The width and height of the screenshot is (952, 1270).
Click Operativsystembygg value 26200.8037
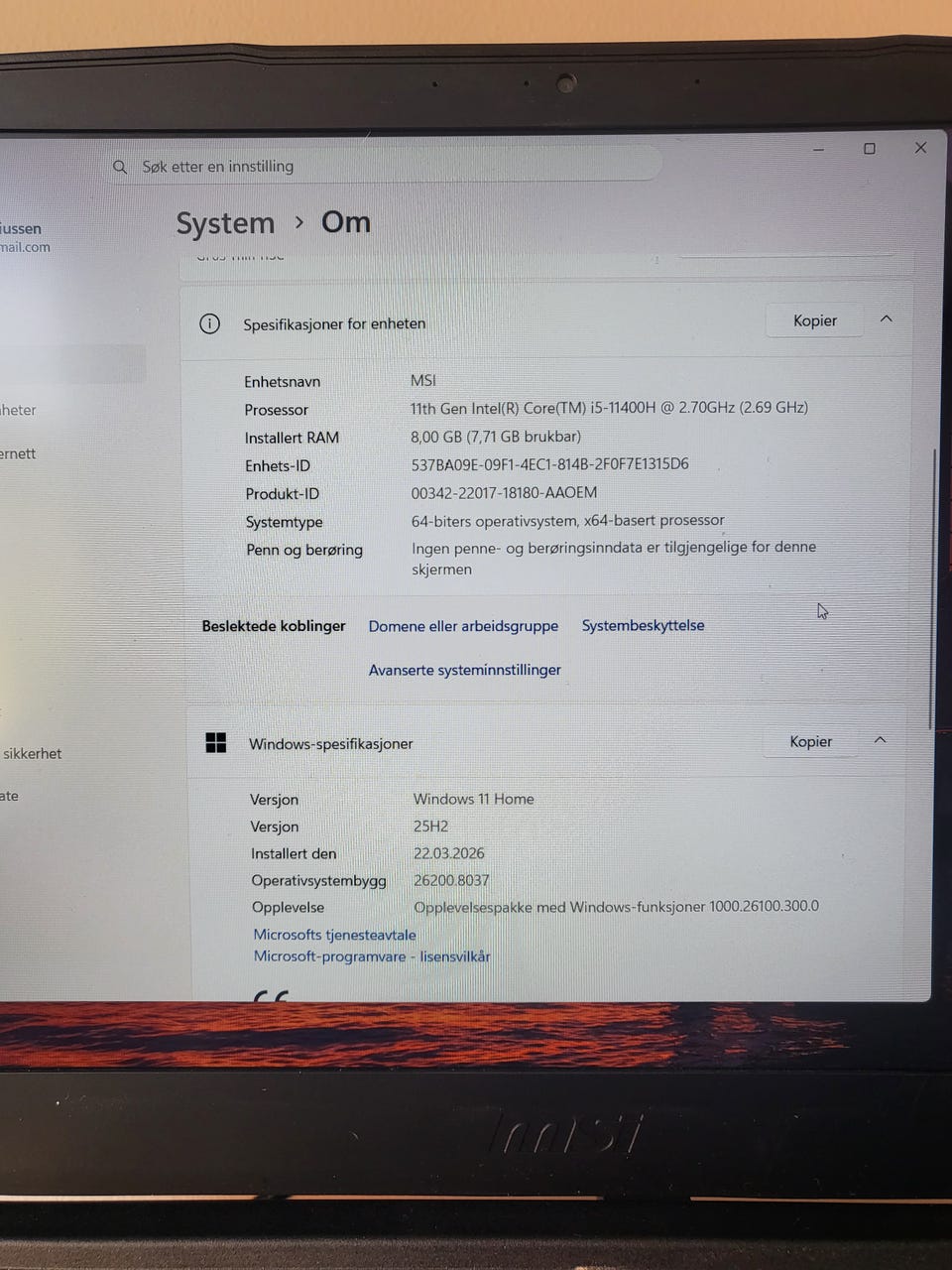(451, 880)
